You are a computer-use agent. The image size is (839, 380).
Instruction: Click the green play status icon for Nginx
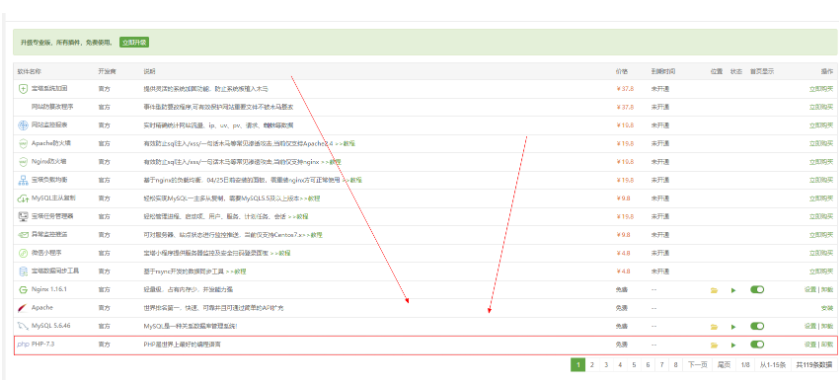pos(734,290)
